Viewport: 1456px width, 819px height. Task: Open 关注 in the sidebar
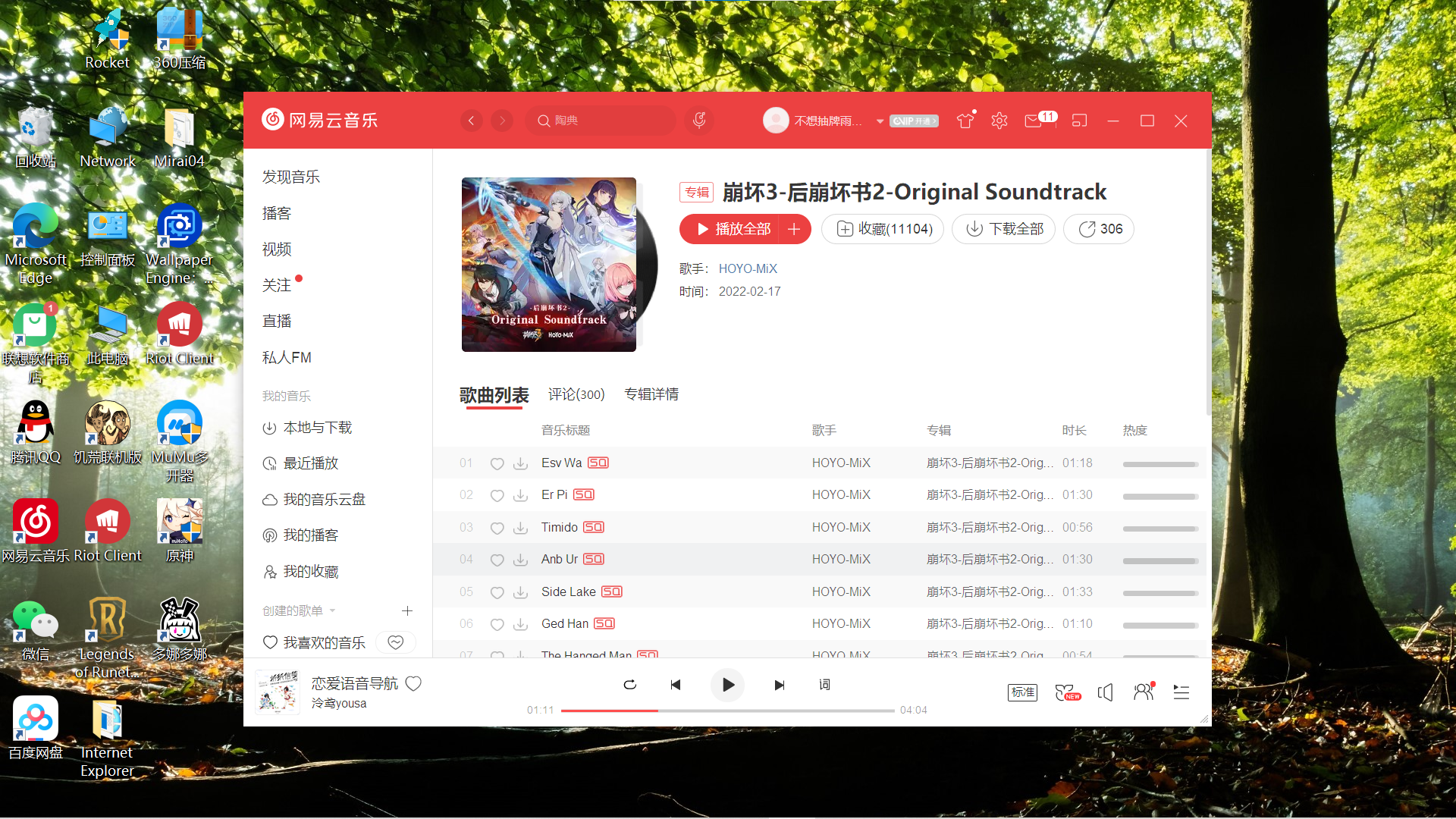pos(277,285)
